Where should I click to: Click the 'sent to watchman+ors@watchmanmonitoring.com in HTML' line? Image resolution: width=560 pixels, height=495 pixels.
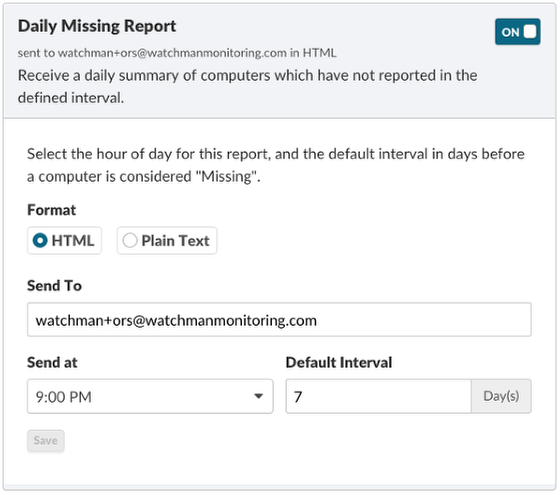[x=177, y=53]
